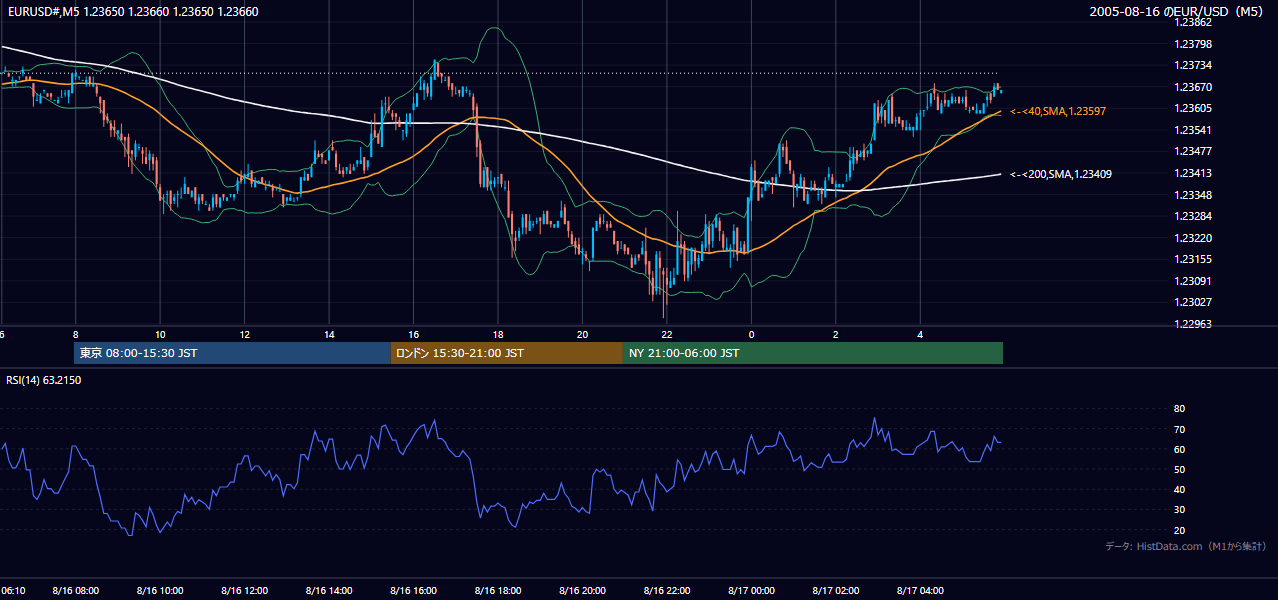Image resolution: width=1278 pixels, height=600 pixels.
Task: Click price level 1.23477 on the axis
Action: click(1193, 151)
